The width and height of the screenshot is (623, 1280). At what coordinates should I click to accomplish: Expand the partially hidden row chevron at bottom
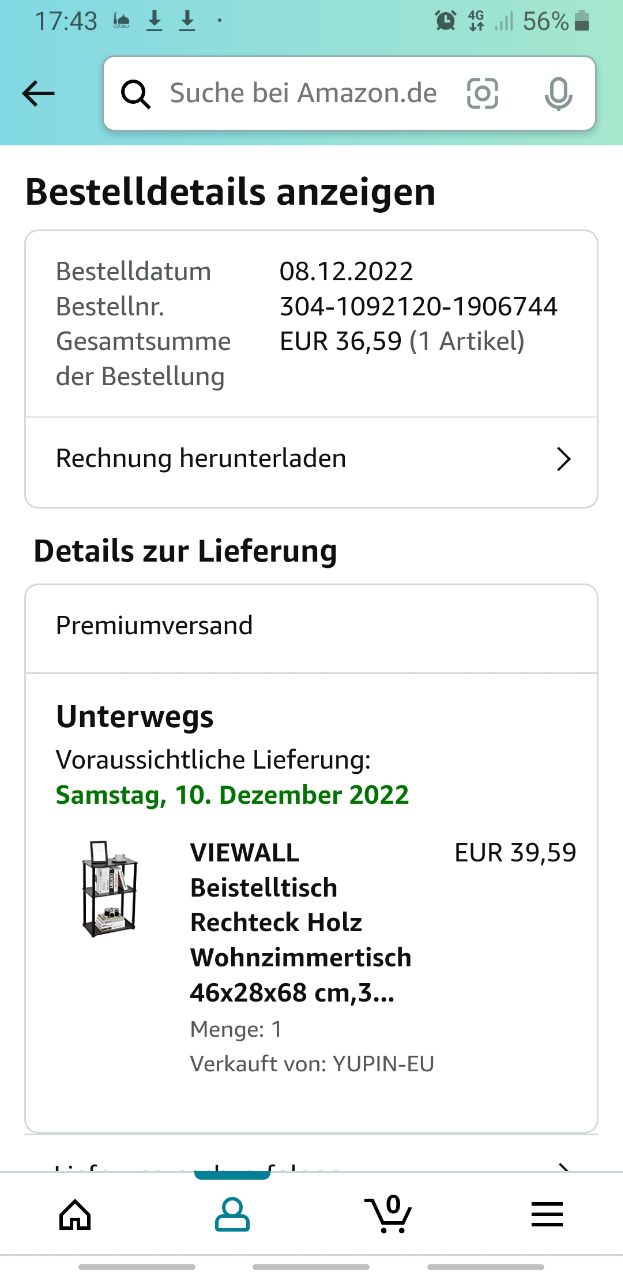pos(564,1168)
